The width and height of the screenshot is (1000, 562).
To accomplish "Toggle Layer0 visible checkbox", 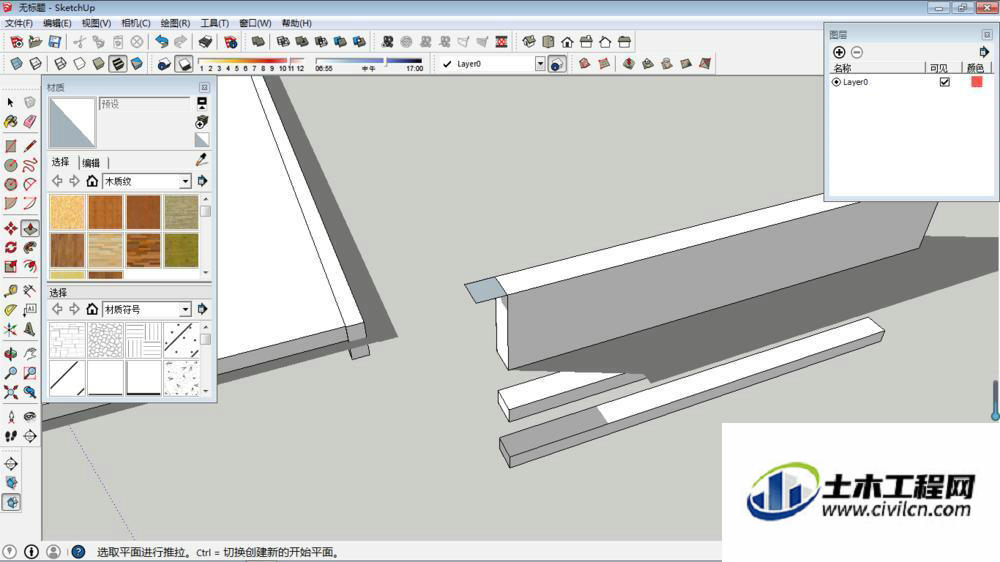I will coord(945,82).
